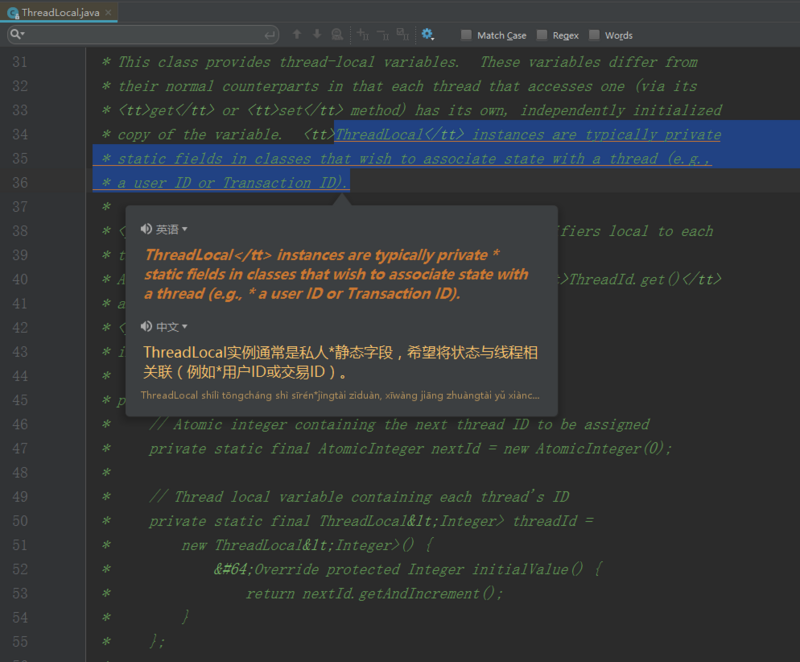The height and width of the screenshot is (662, 800).
Task: Click the Java class icon on the tab
Action: [x=13, y=13]
